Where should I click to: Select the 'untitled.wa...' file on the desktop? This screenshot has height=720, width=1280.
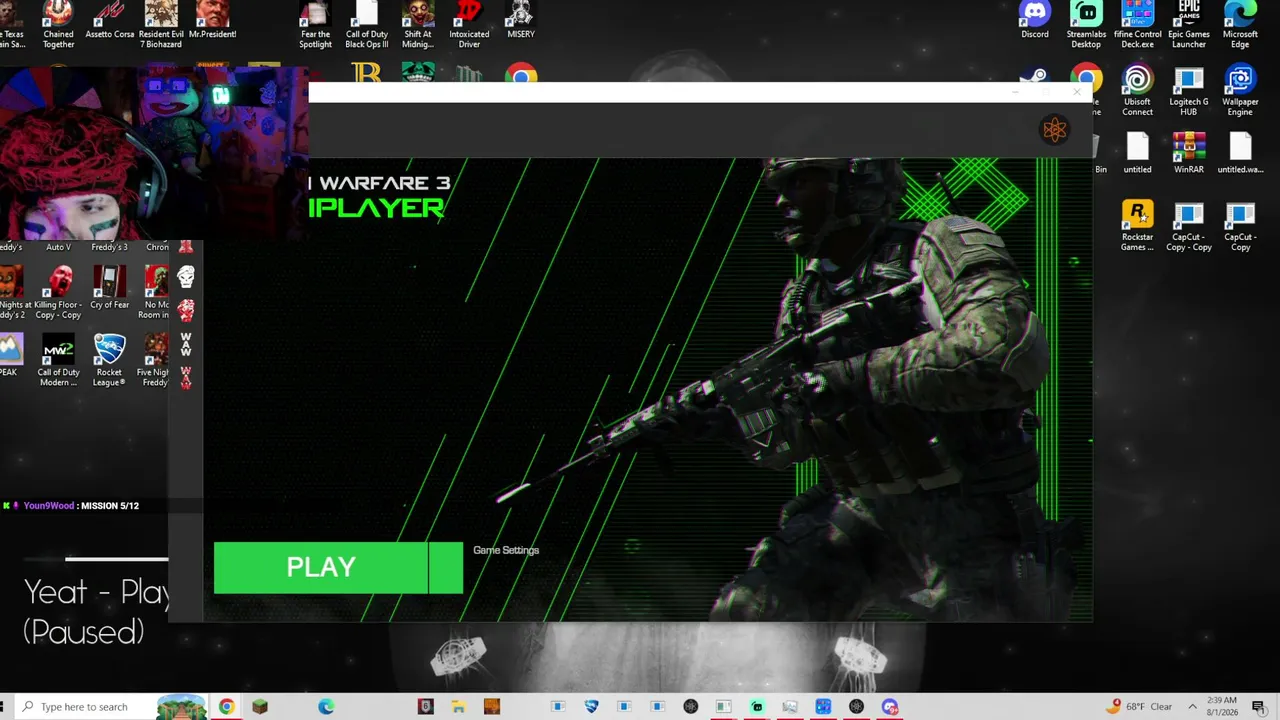click(1240, 153)
